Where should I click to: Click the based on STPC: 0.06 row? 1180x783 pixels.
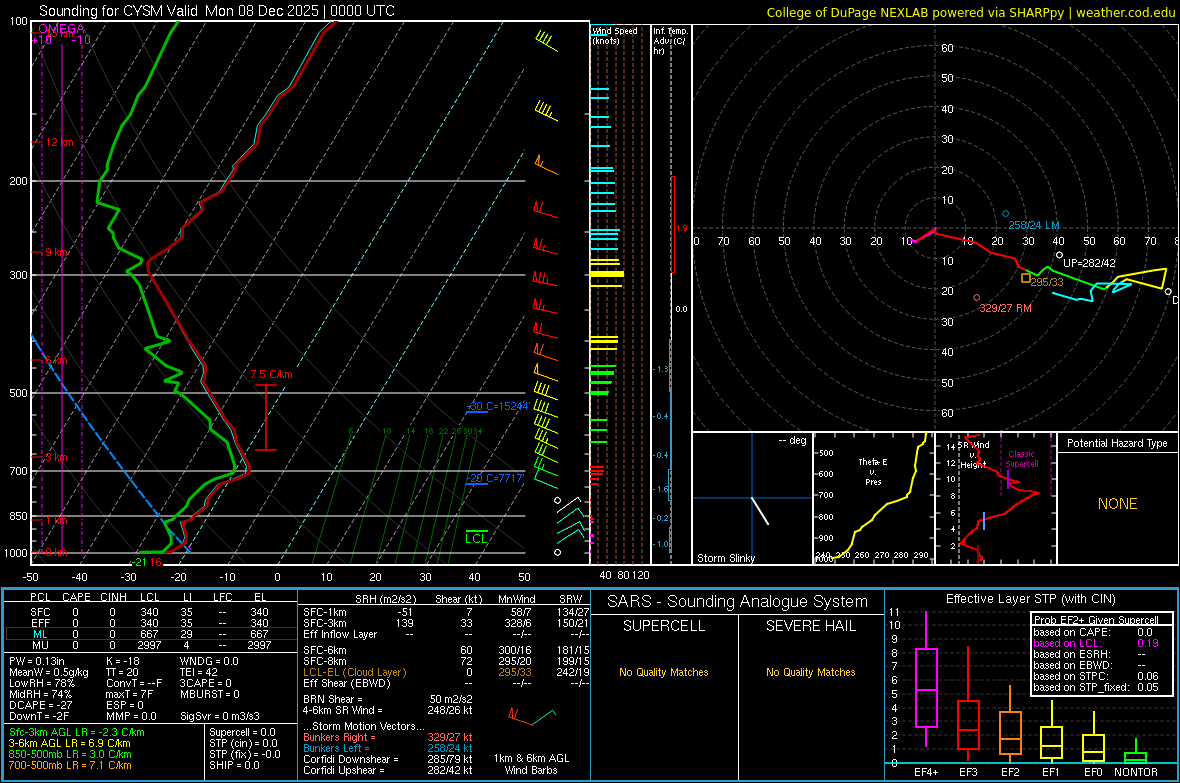[x=1096, y=676]
